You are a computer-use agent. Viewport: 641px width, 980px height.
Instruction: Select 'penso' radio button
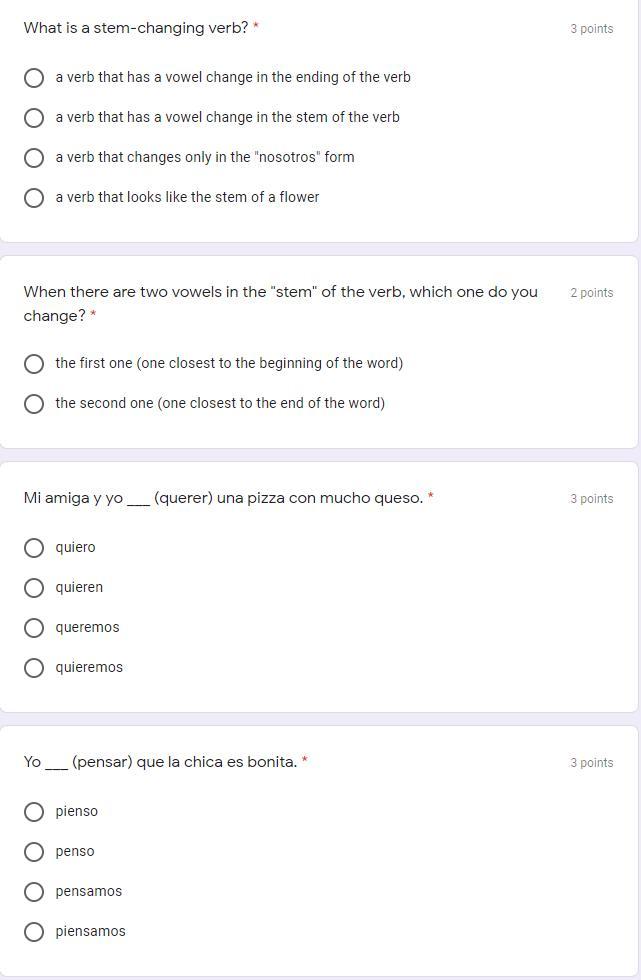[x=34, y=852]
